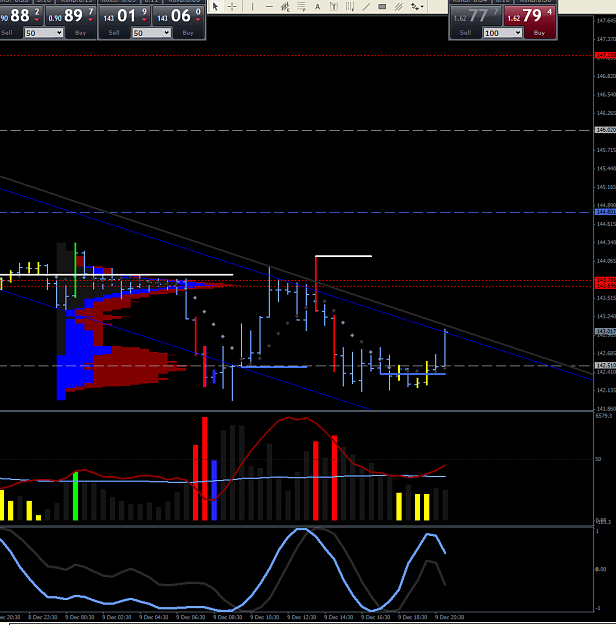Click the arrows objects icon
Image resolution: width=616 pixels, height=625 pixels.
pyautogui.click(x=415, y=6)
